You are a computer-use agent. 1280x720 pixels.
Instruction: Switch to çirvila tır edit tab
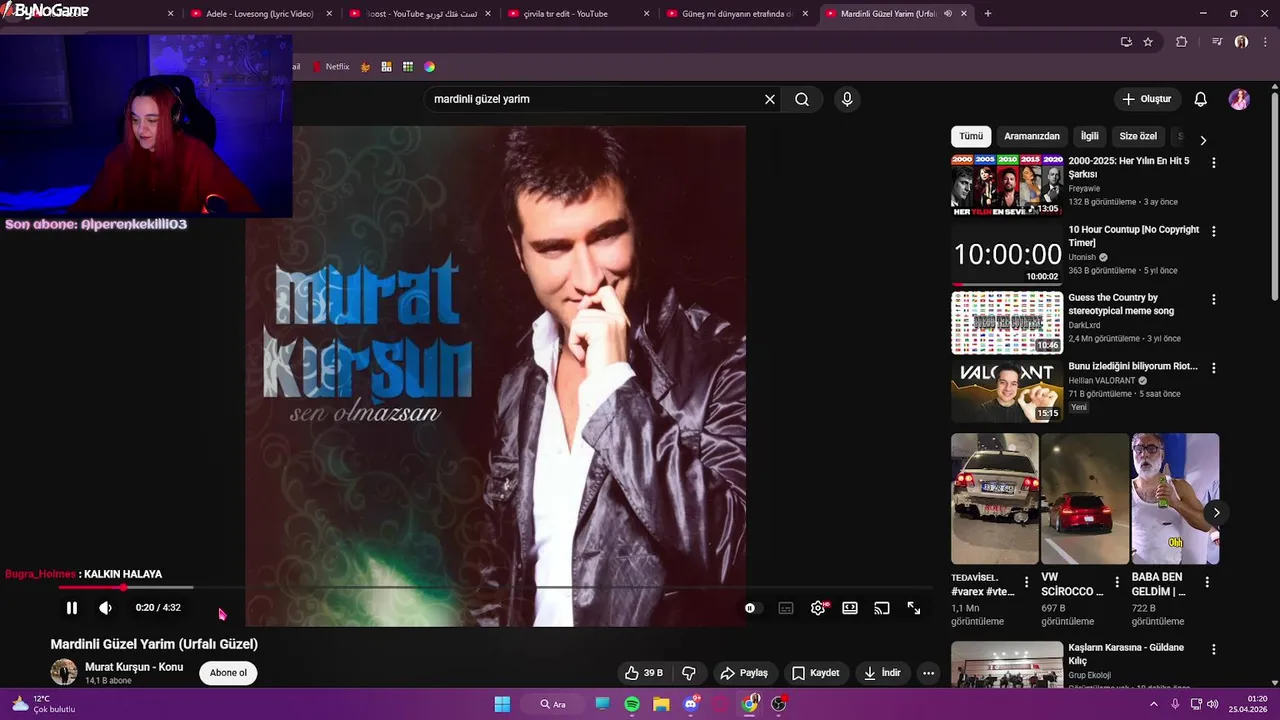pos(574,14)
